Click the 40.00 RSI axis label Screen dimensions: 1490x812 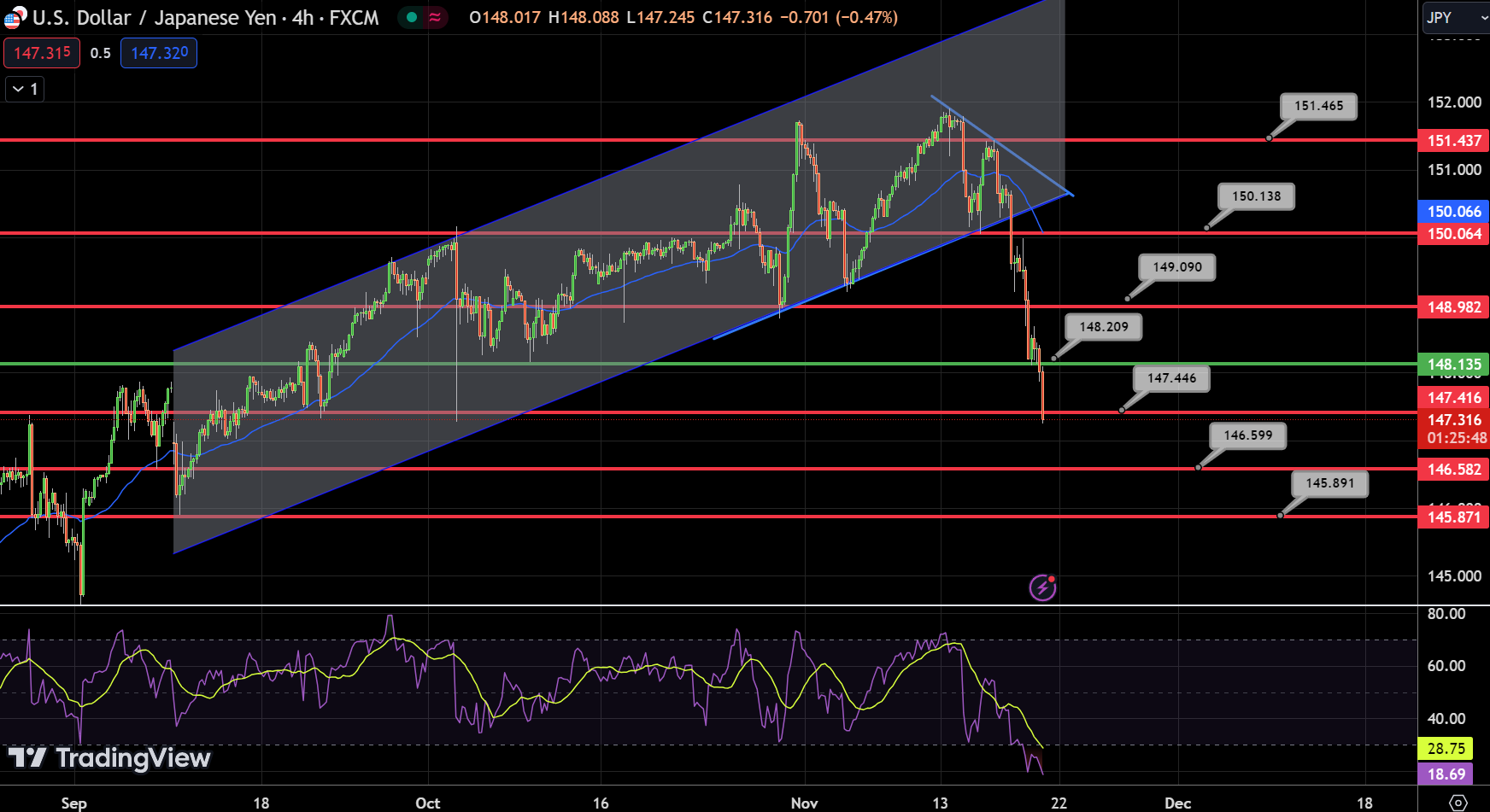(x=1446, y=719)
